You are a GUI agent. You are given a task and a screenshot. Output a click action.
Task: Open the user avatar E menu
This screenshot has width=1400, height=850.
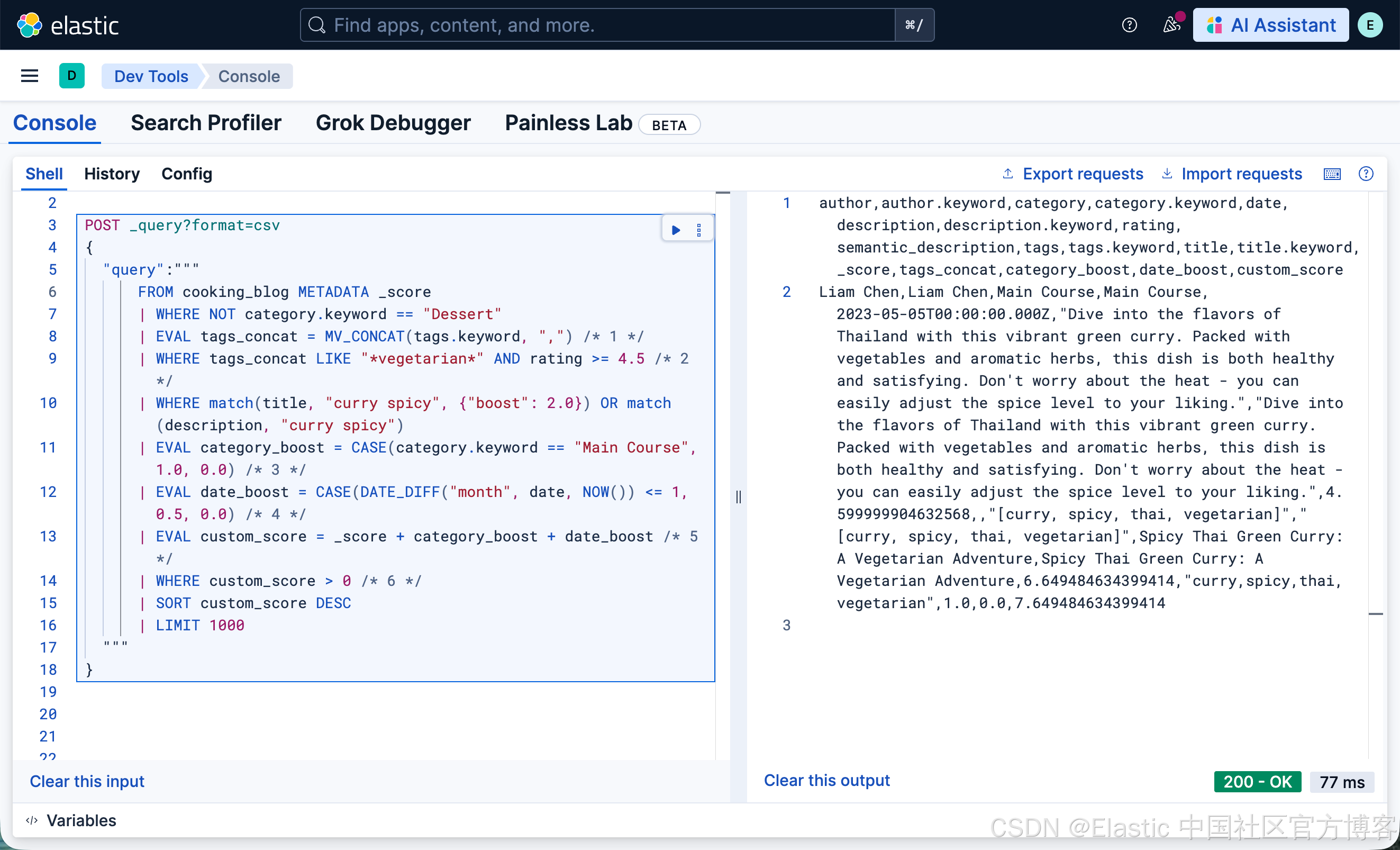pyautogui.click(x=1370, y=25)
